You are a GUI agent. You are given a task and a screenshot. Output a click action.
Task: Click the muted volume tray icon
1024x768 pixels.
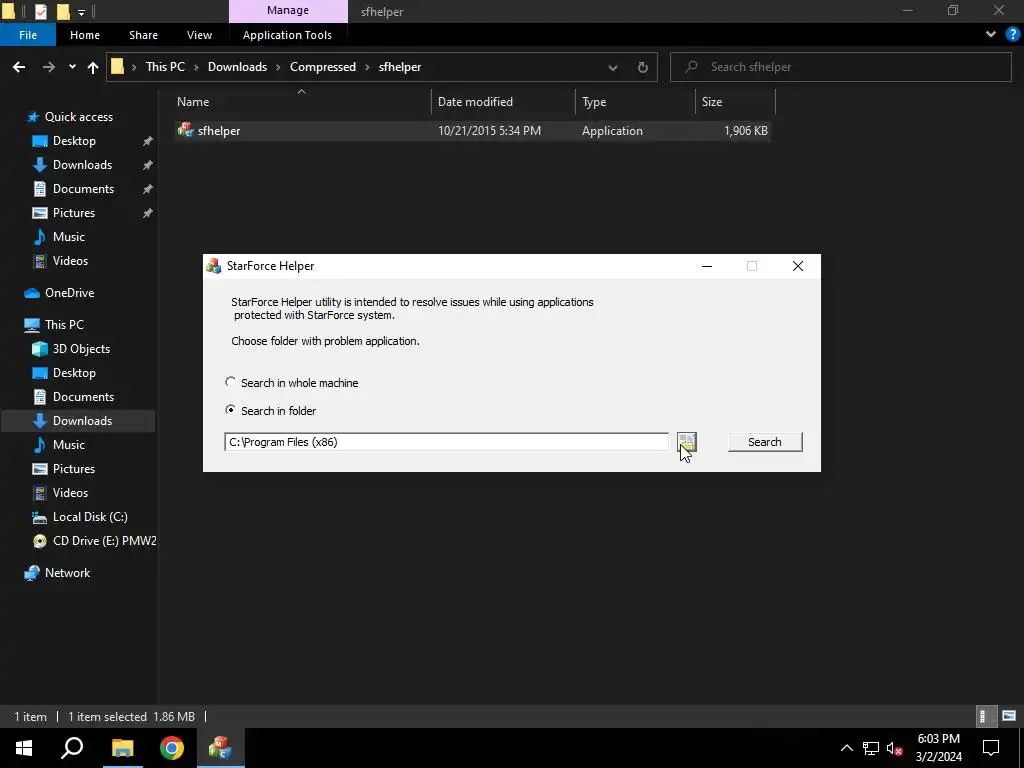(895, 748)
